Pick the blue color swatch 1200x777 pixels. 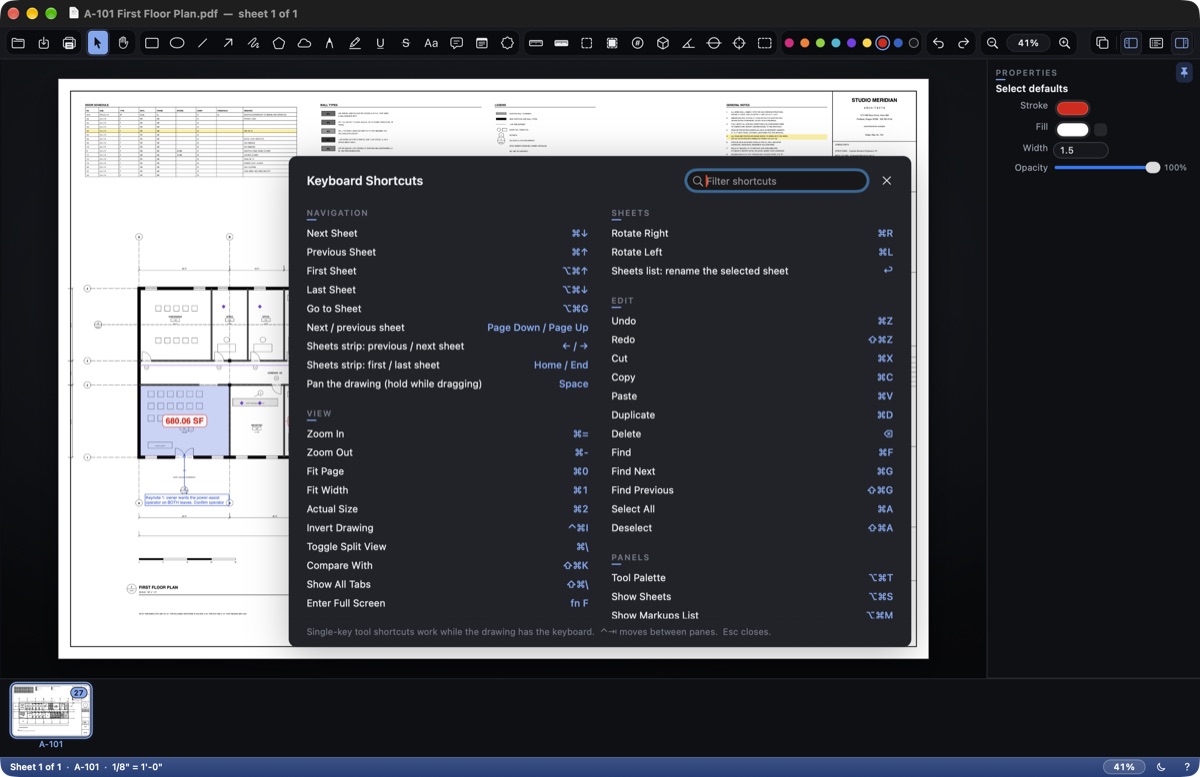(x=898, y=43)
